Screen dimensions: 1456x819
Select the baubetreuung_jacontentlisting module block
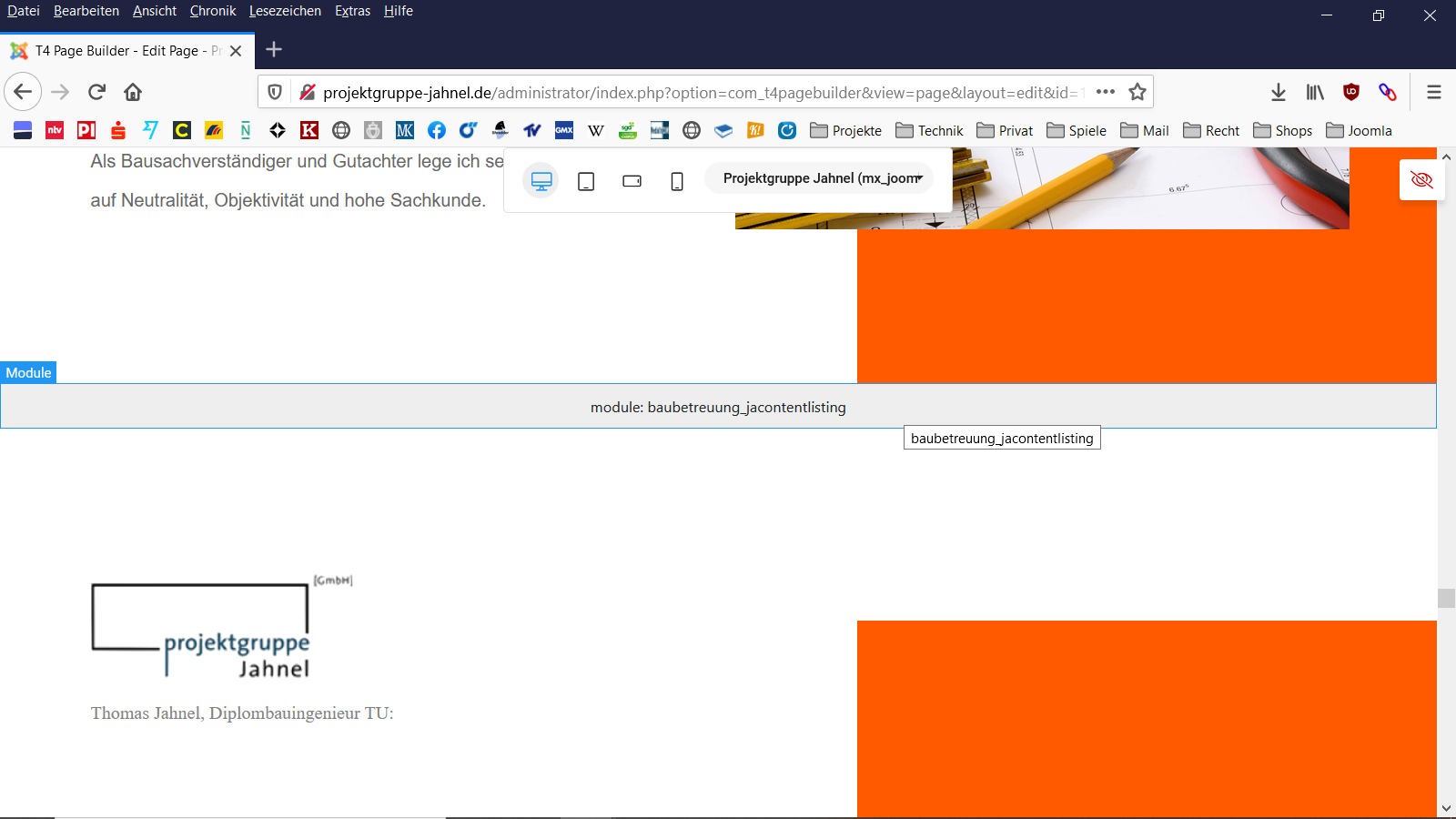(x=718, y=407)
